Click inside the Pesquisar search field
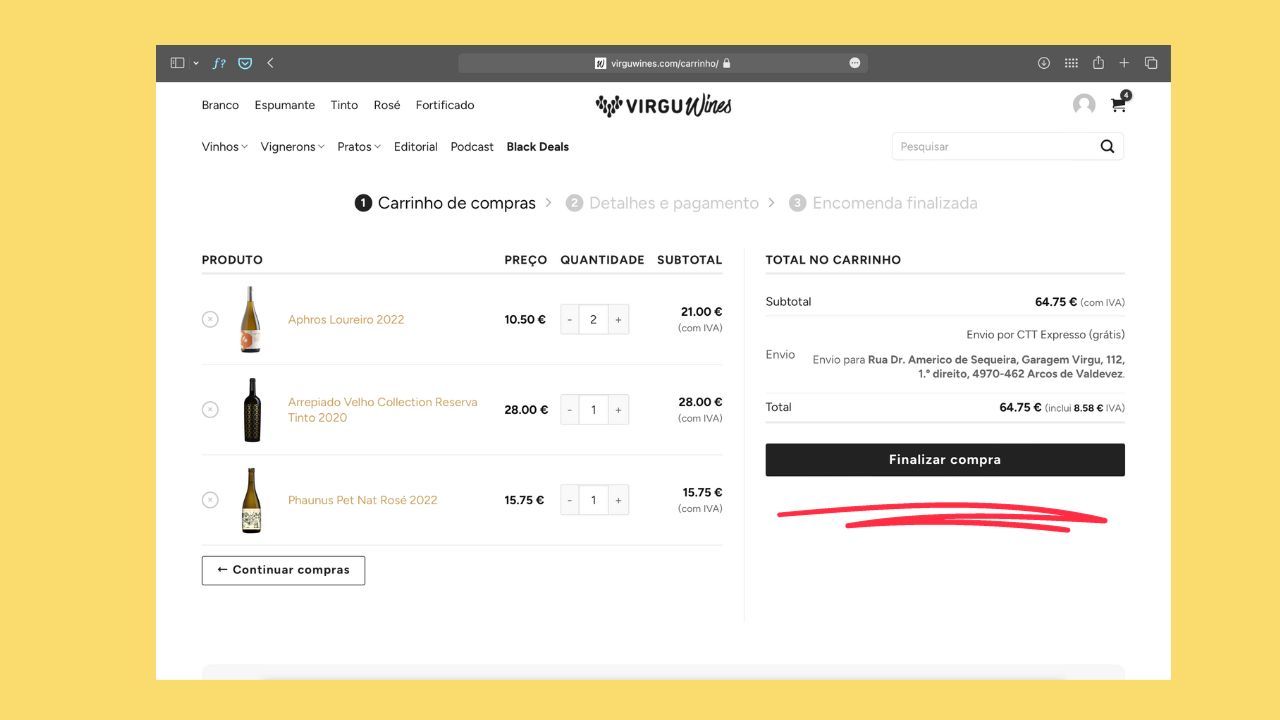The height and width of the screenshot is (720, 1280). 990,147
